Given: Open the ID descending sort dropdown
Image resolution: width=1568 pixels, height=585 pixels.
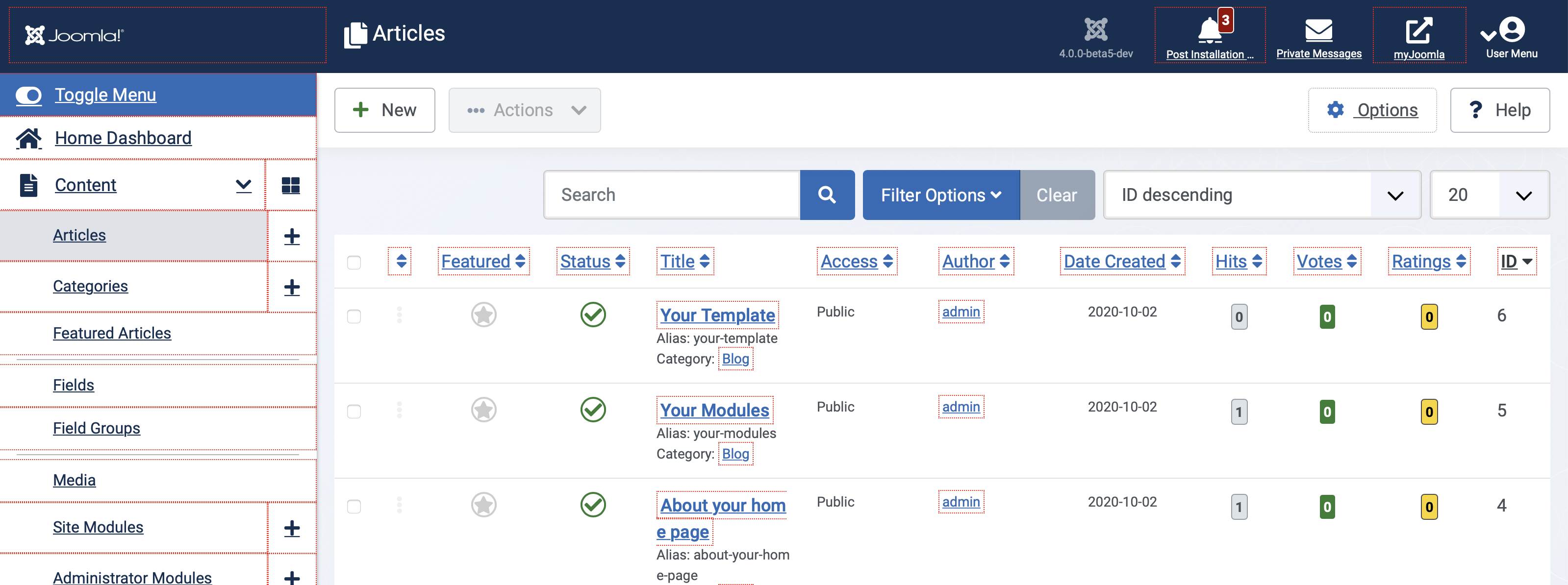Looking at the screenshot, I should click(1262, 195).
